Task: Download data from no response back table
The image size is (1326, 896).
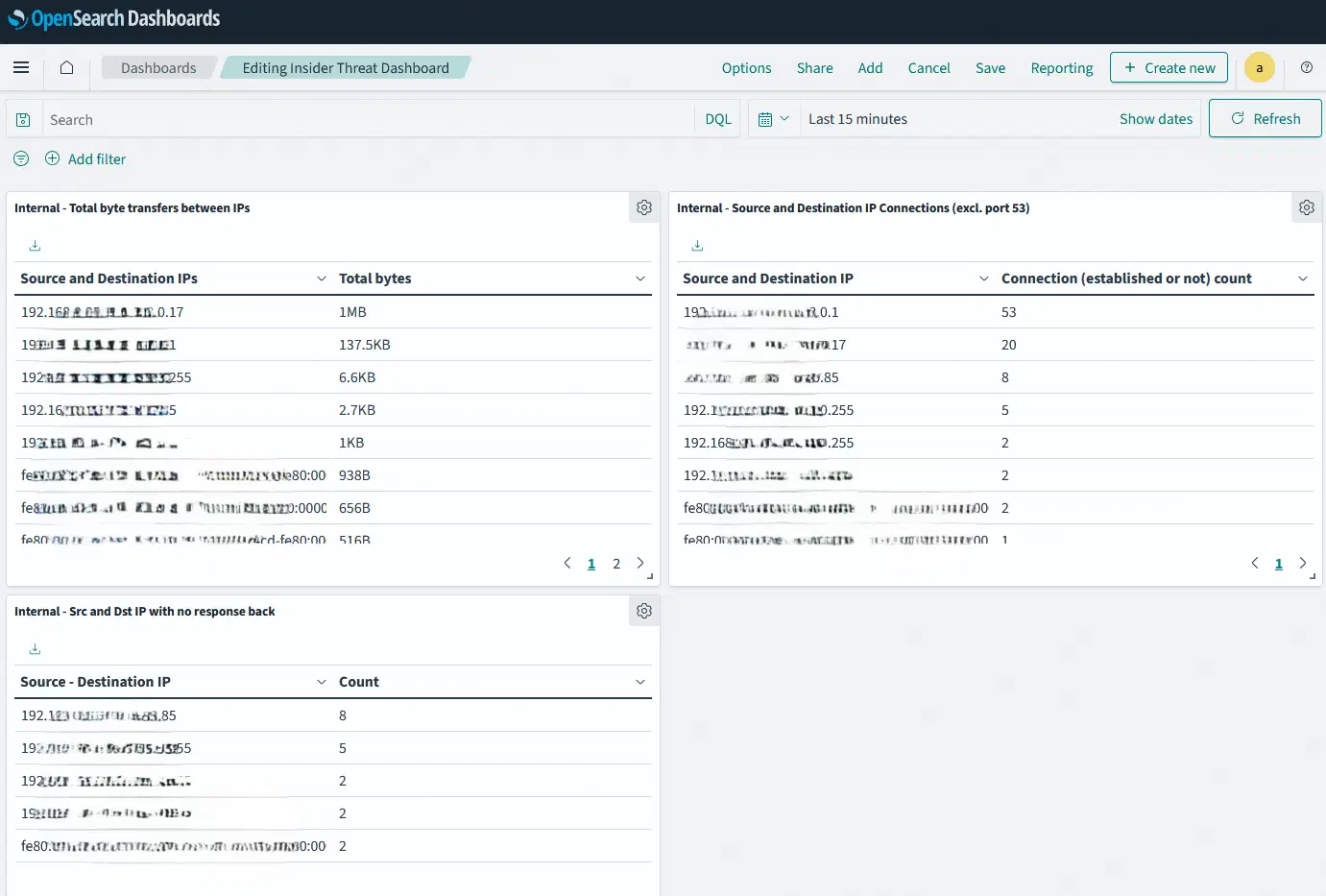Action: point(35,649)
